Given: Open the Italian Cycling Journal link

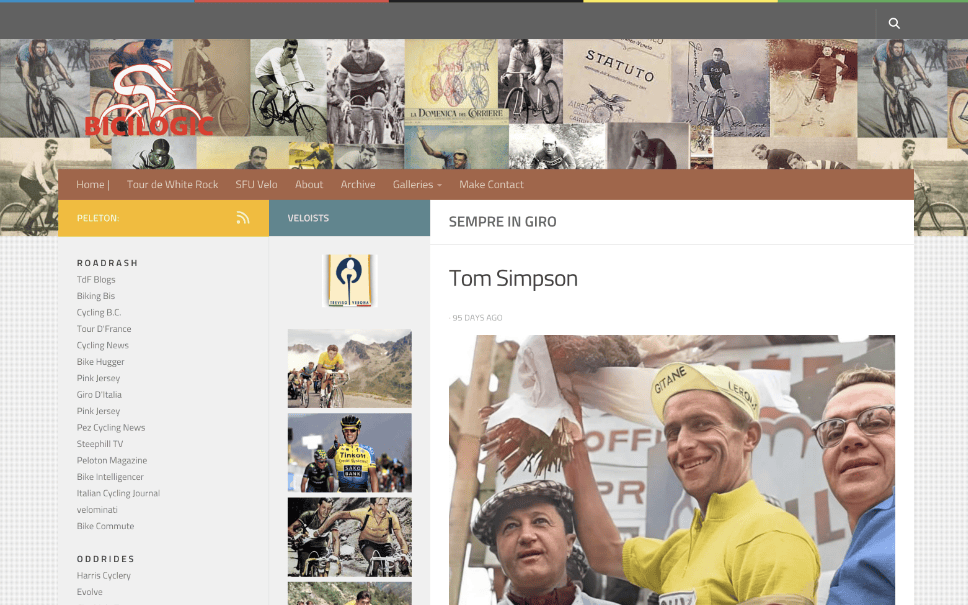Looking at the screenshot, I should tap(119, 493).
